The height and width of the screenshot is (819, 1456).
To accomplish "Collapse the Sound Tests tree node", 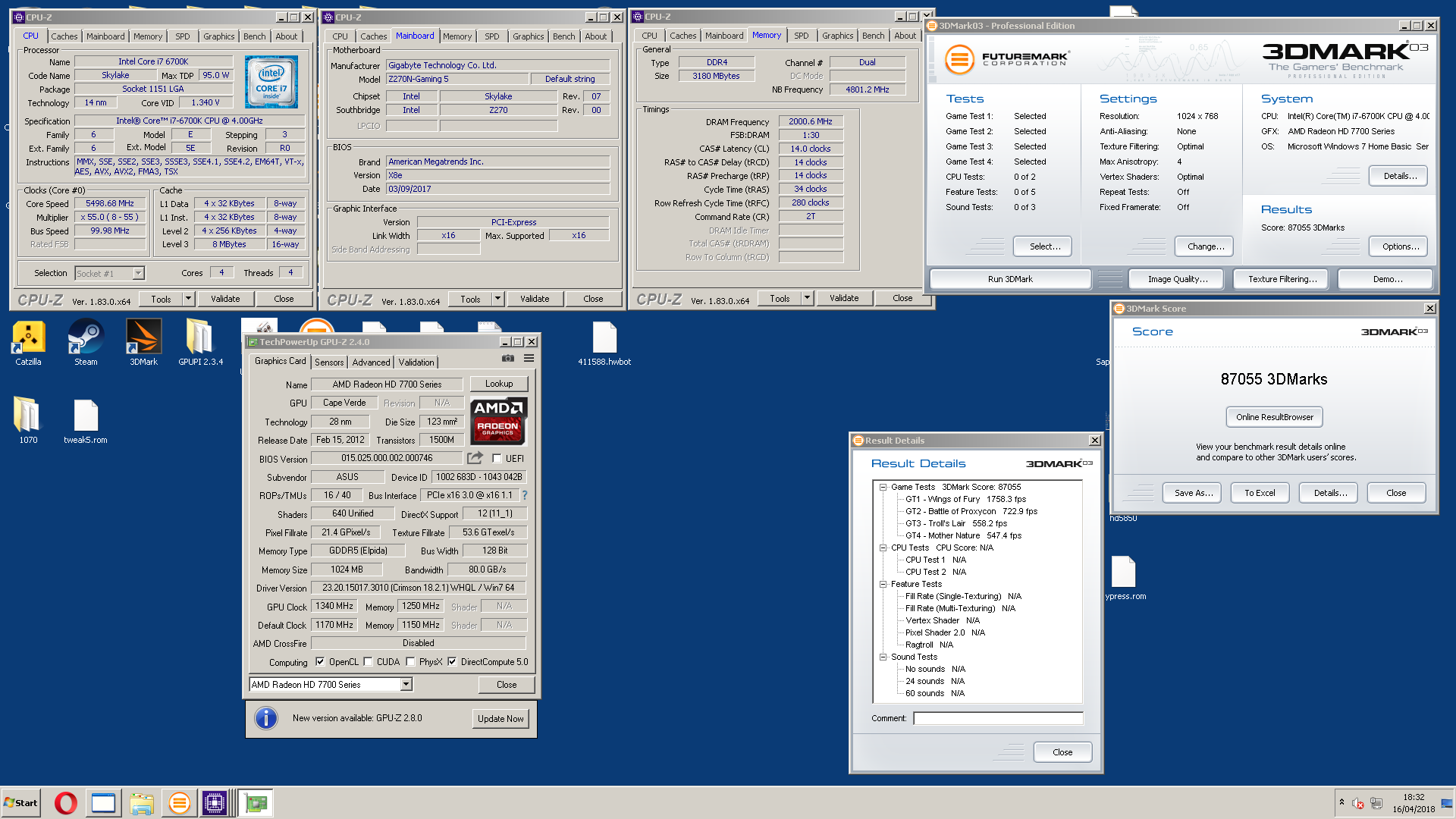I will coord(883,657).
